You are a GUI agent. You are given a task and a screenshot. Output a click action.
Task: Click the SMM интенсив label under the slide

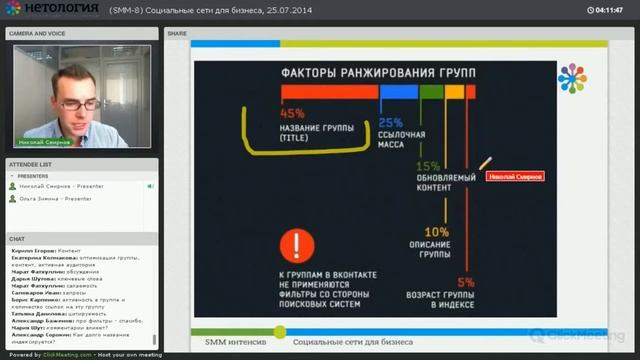point(236,342)
